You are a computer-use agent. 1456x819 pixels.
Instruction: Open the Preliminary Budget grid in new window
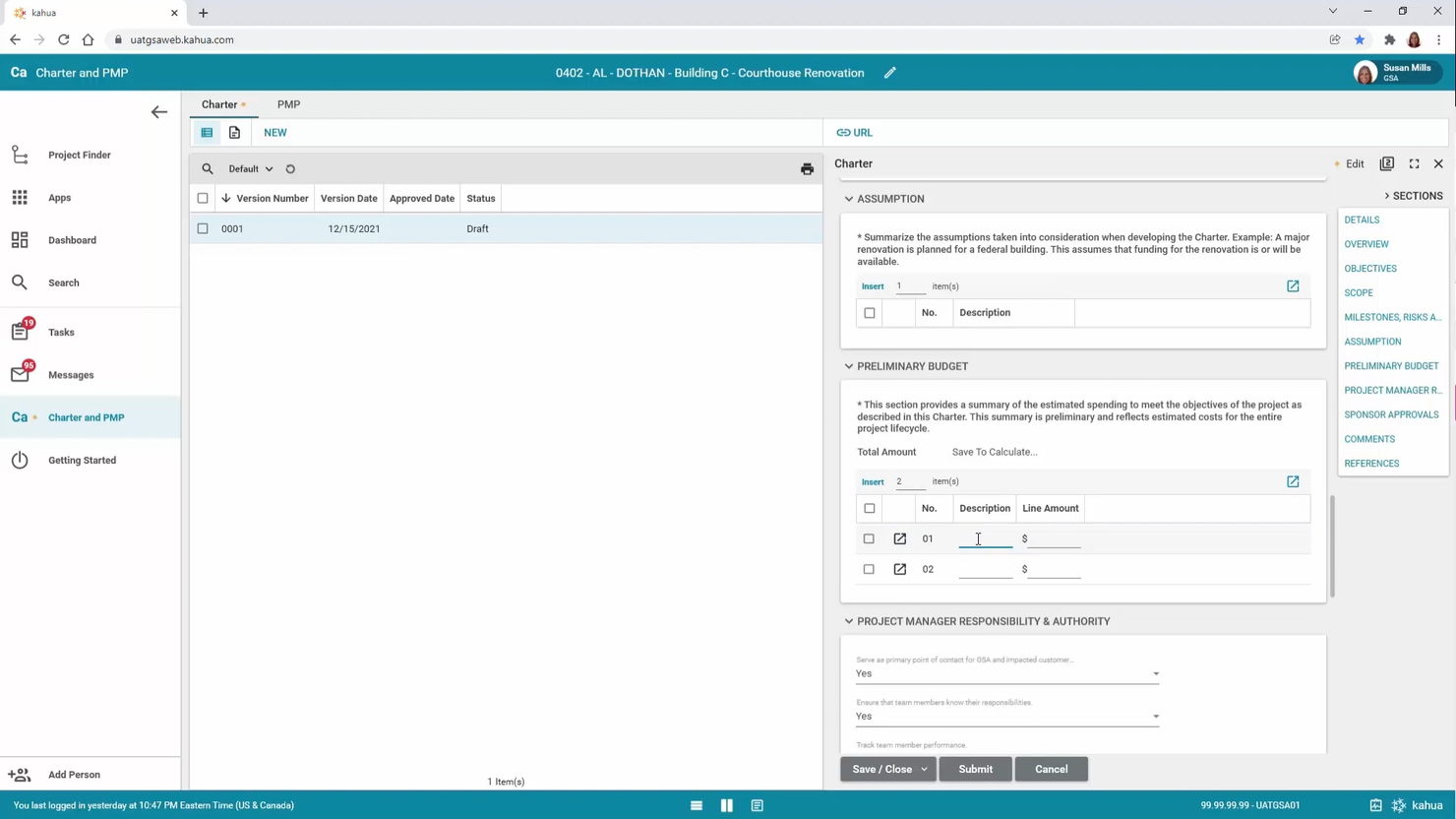point(1293,481)
